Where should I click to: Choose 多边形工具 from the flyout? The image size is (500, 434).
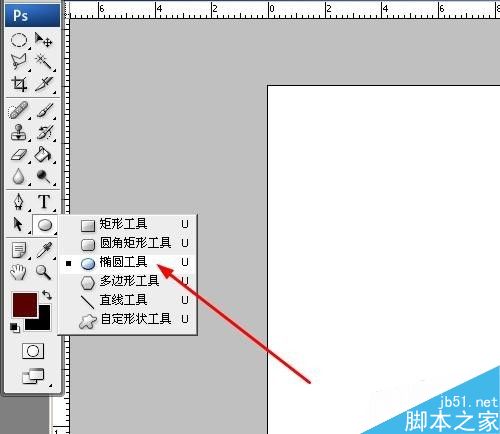click(x=128, y=282)
